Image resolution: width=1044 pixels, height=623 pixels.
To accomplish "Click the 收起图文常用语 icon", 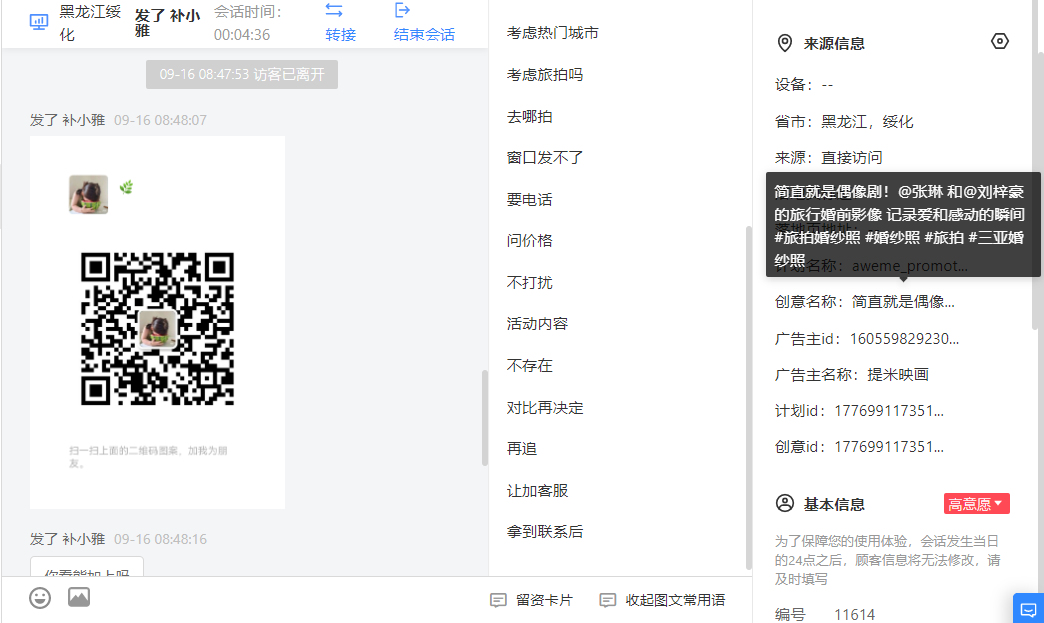I will [x=607, y=600].
